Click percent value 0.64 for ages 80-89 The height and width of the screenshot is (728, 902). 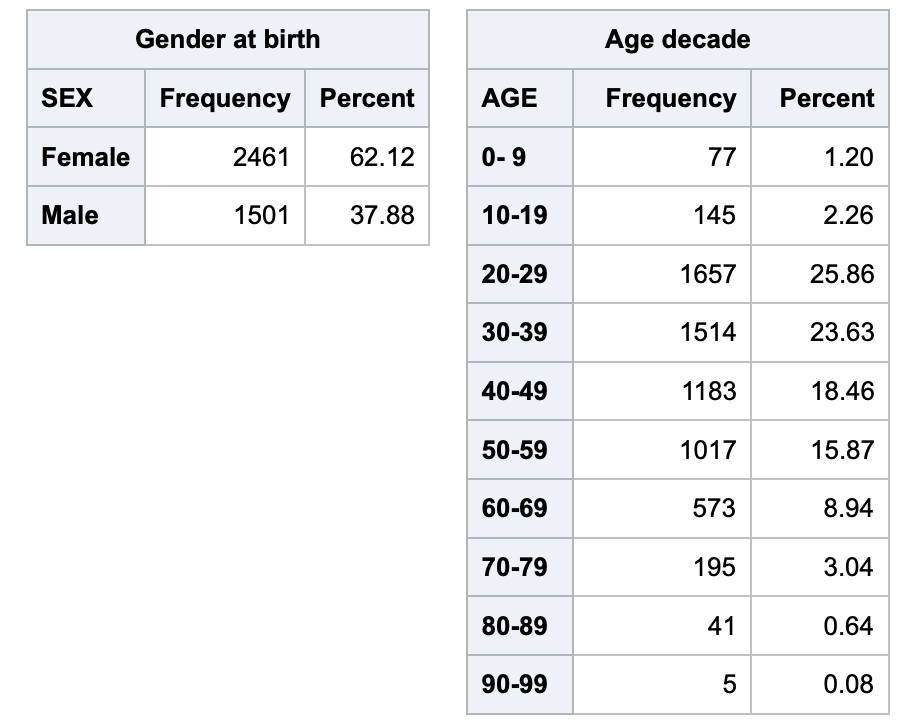[x=847, y=626]
